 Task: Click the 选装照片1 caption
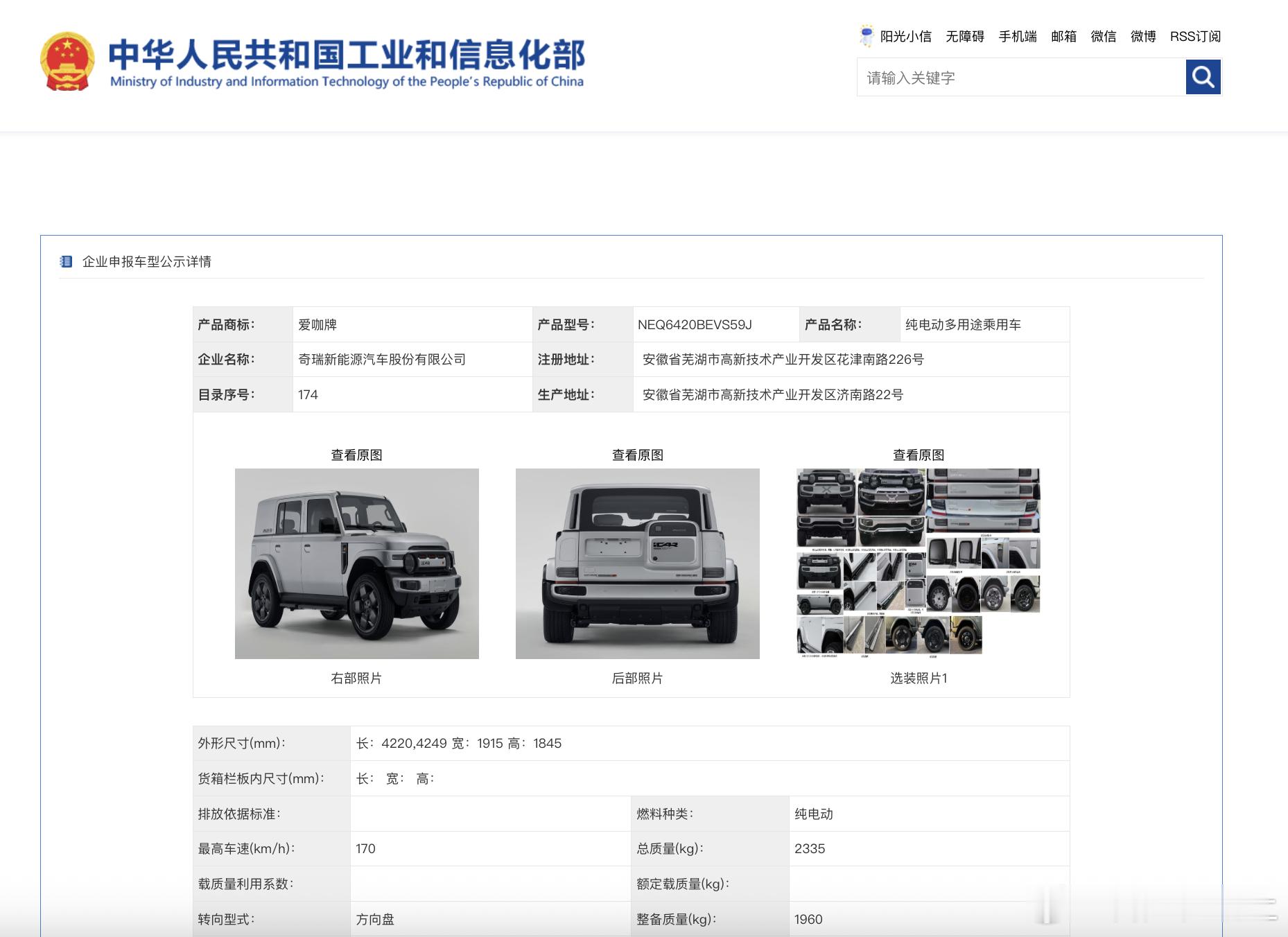(x=919, y=678)
